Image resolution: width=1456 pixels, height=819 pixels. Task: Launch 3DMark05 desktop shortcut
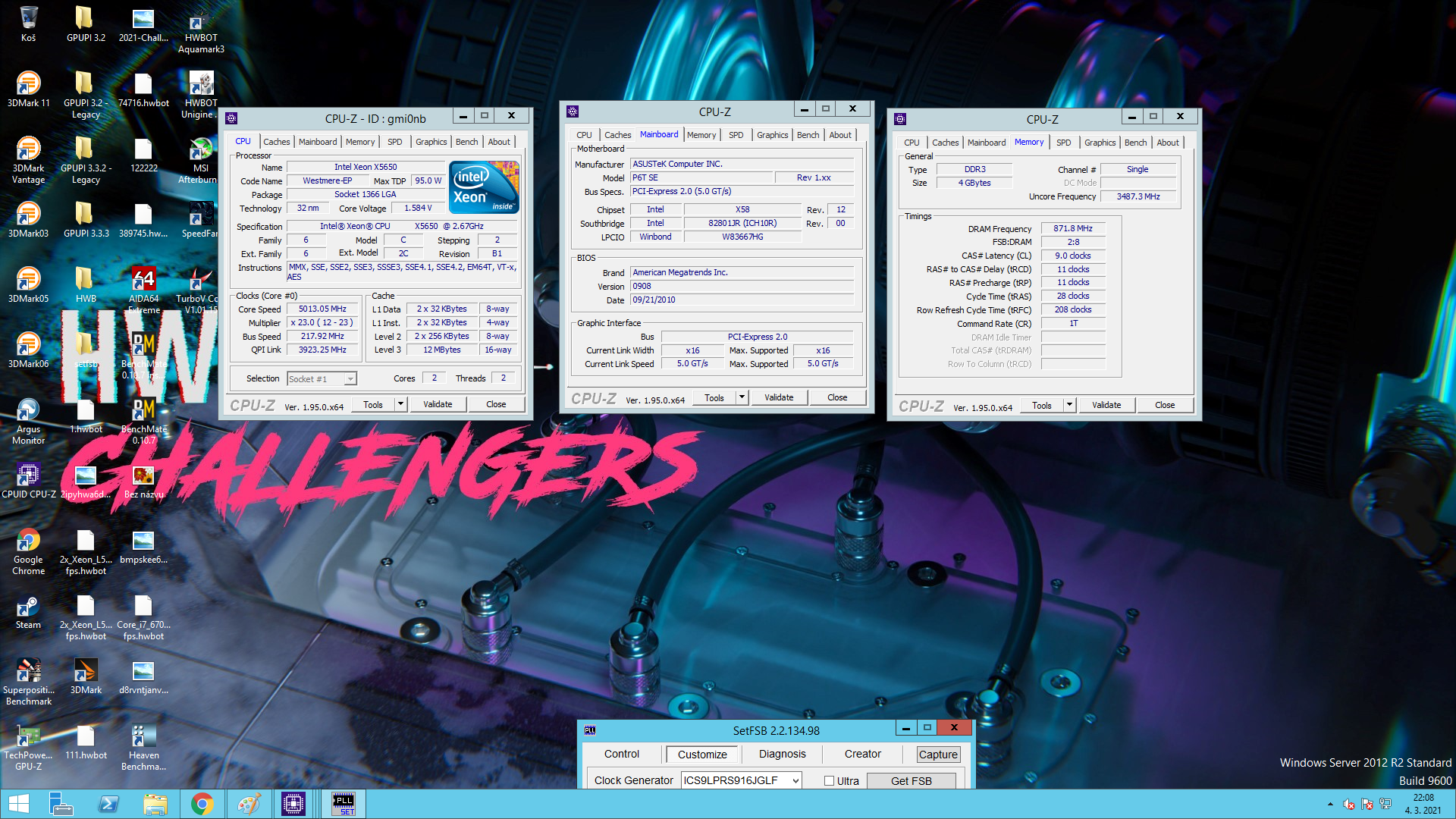[x=28, y=284]
